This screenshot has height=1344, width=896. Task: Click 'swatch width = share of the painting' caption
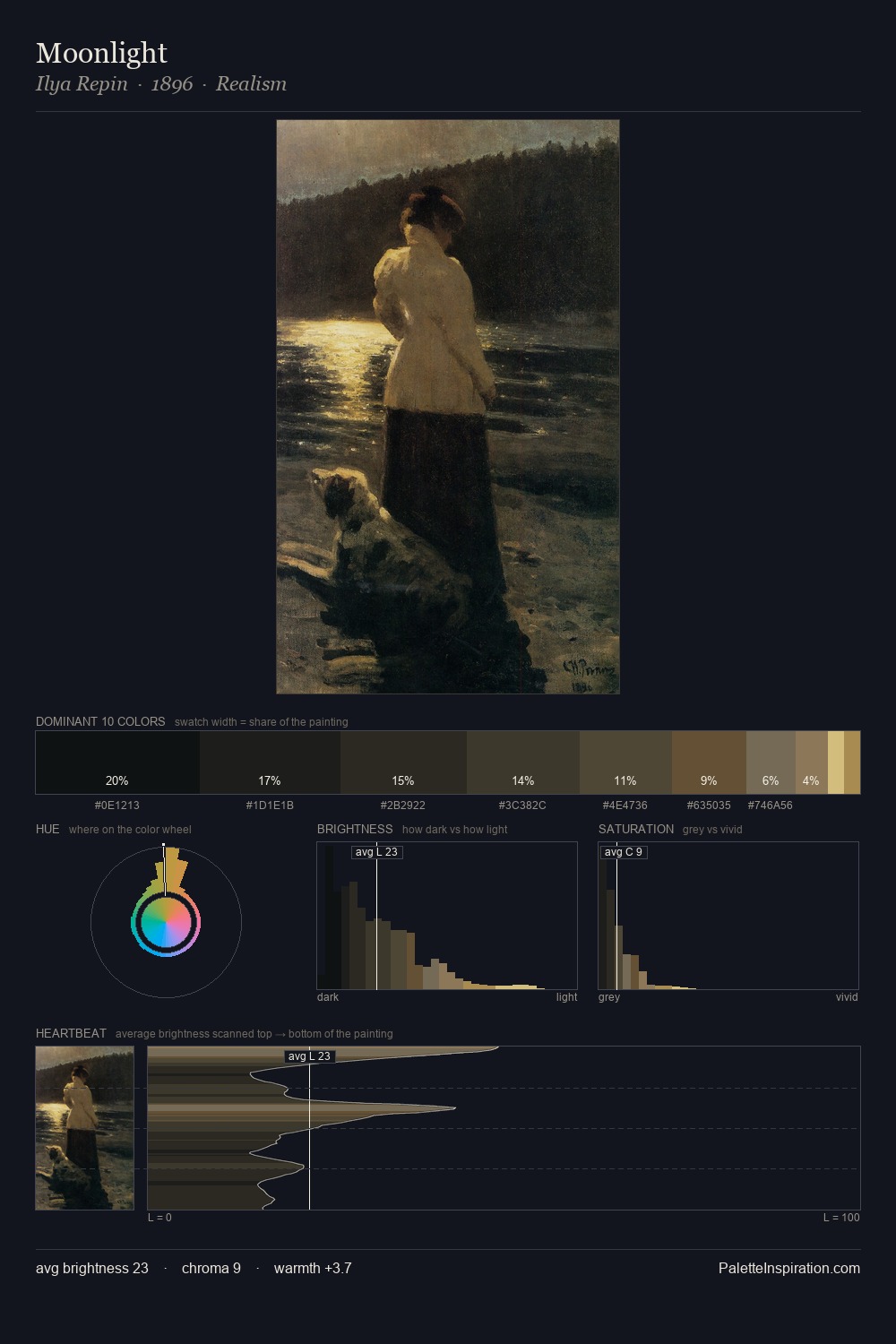tap(262, 722)
